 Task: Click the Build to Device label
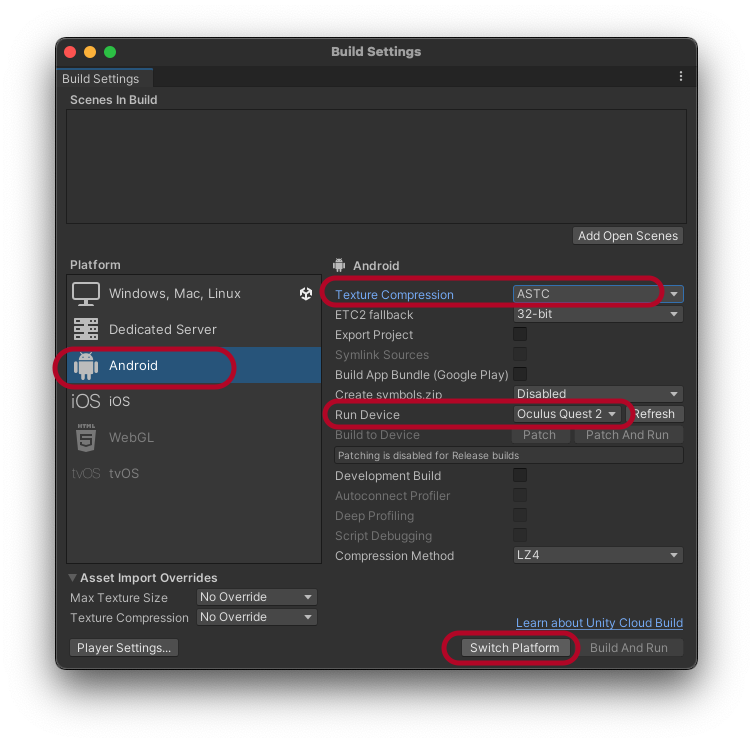pos(377,435)
